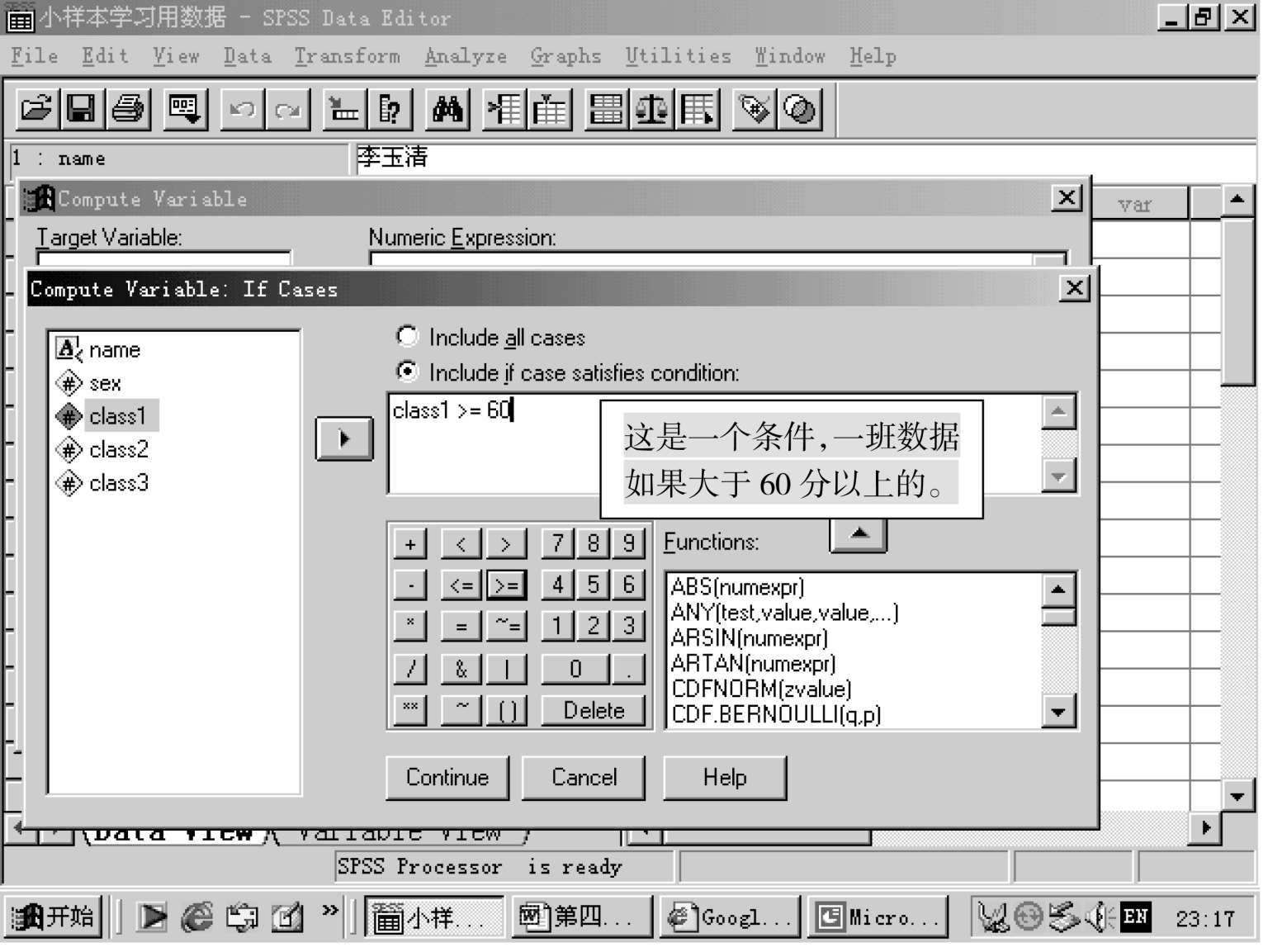Move variable with the arrow transfer button
This screenshot has width=1268, height=952.
pyautogui.click(x=344, y=438)
